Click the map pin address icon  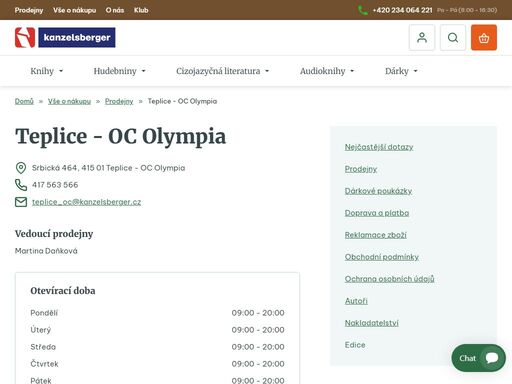[21, 168]
